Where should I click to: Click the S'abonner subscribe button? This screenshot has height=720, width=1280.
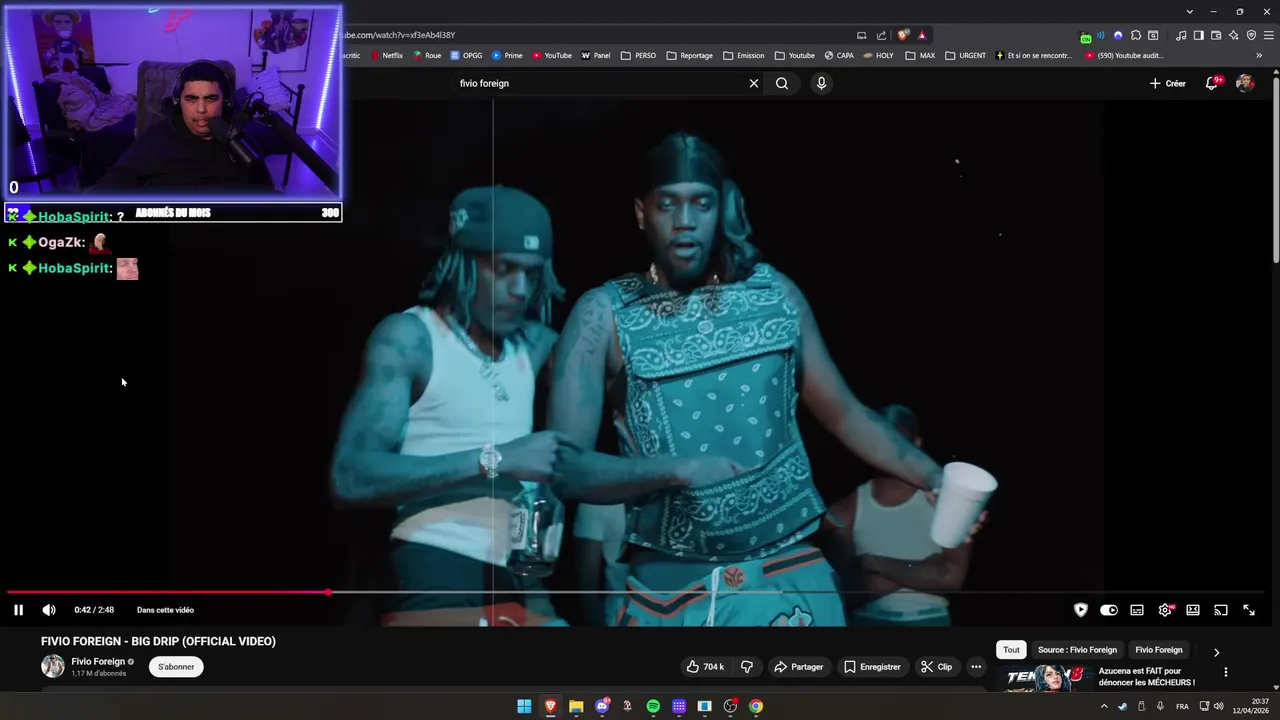tap(176, 667)
